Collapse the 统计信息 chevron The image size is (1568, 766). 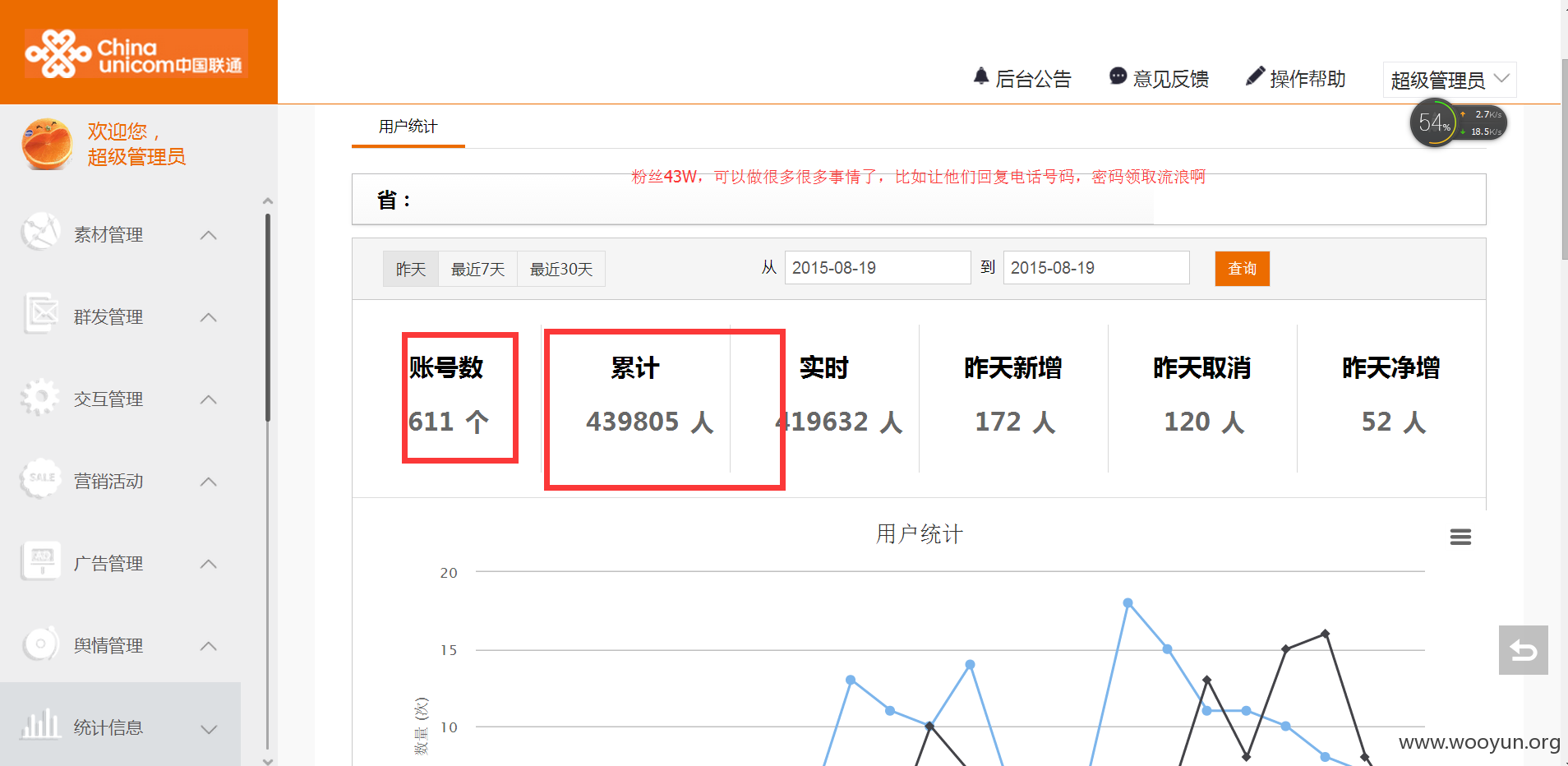[209, 729]
